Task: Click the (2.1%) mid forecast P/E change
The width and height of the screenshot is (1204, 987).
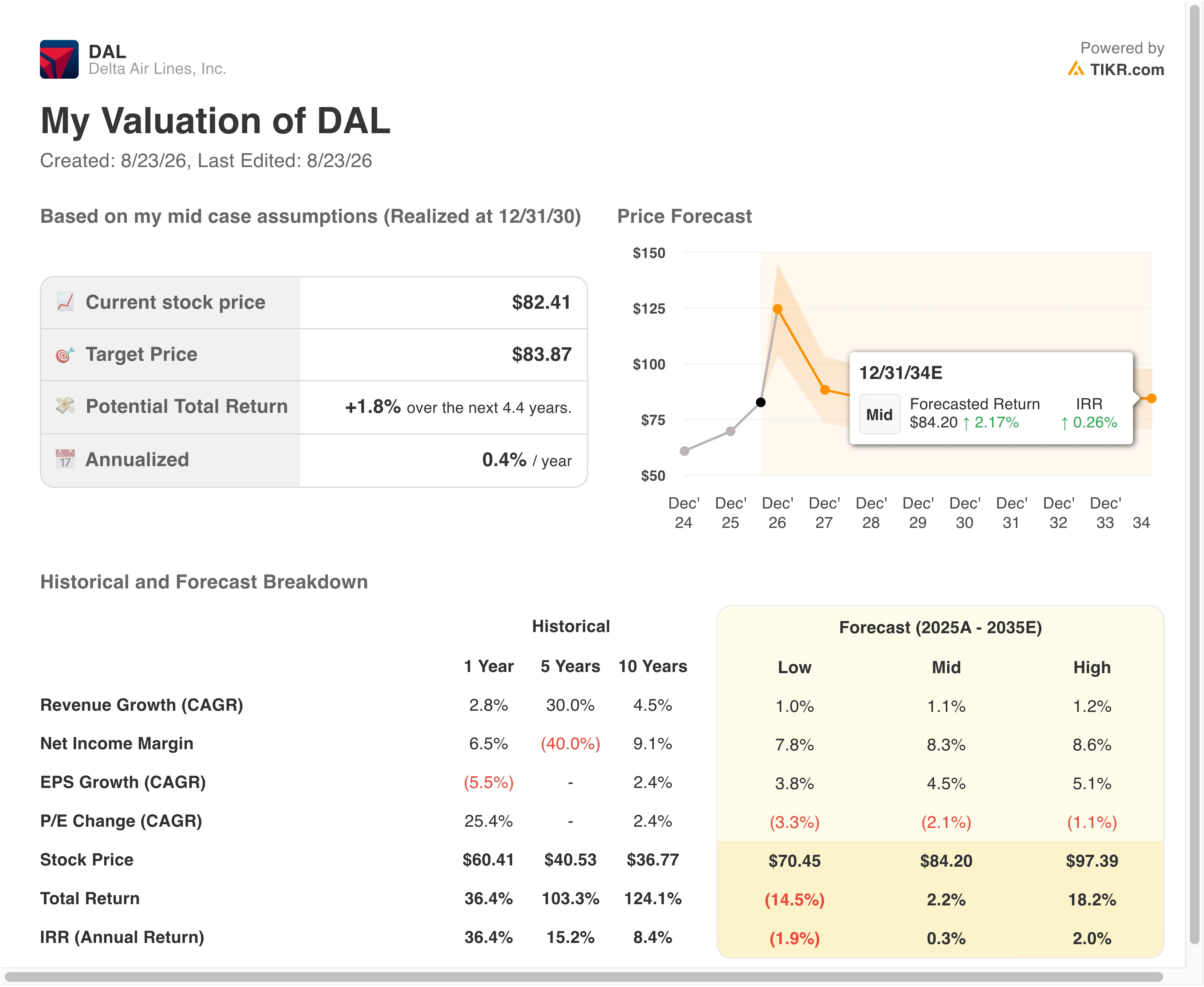Action: coord(946,822)
